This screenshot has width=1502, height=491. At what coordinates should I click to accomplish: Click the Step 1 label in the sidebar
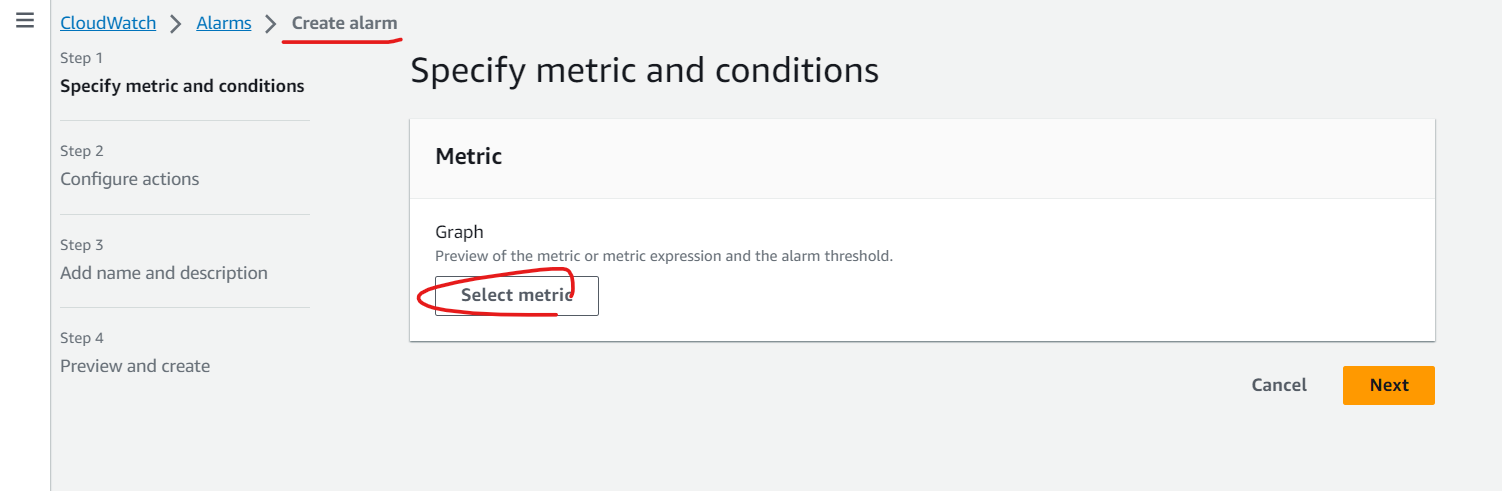(82, 58)
